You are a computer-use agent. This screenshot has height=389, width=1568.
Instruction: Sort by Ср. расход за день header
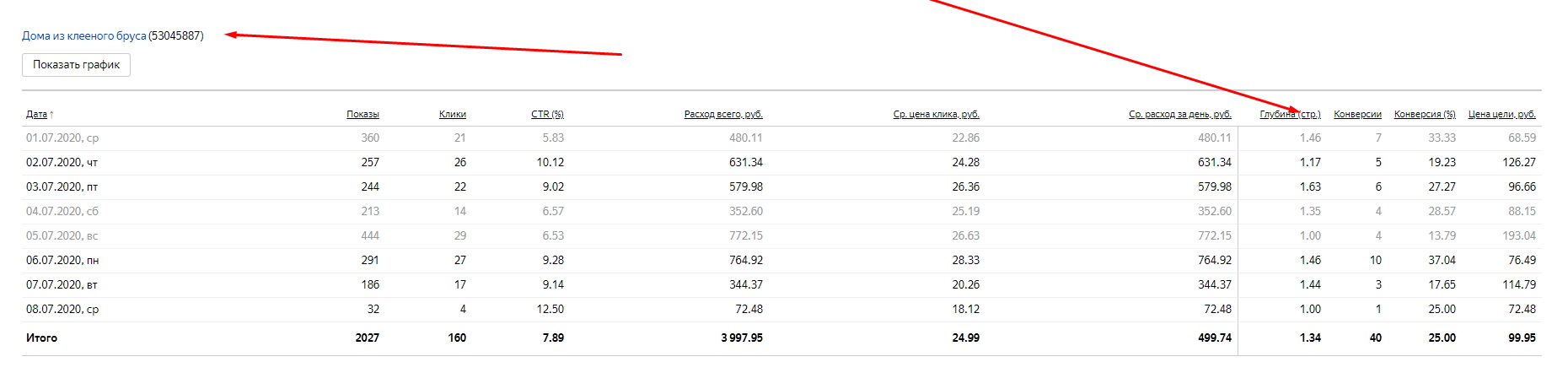coord(1179,114)
